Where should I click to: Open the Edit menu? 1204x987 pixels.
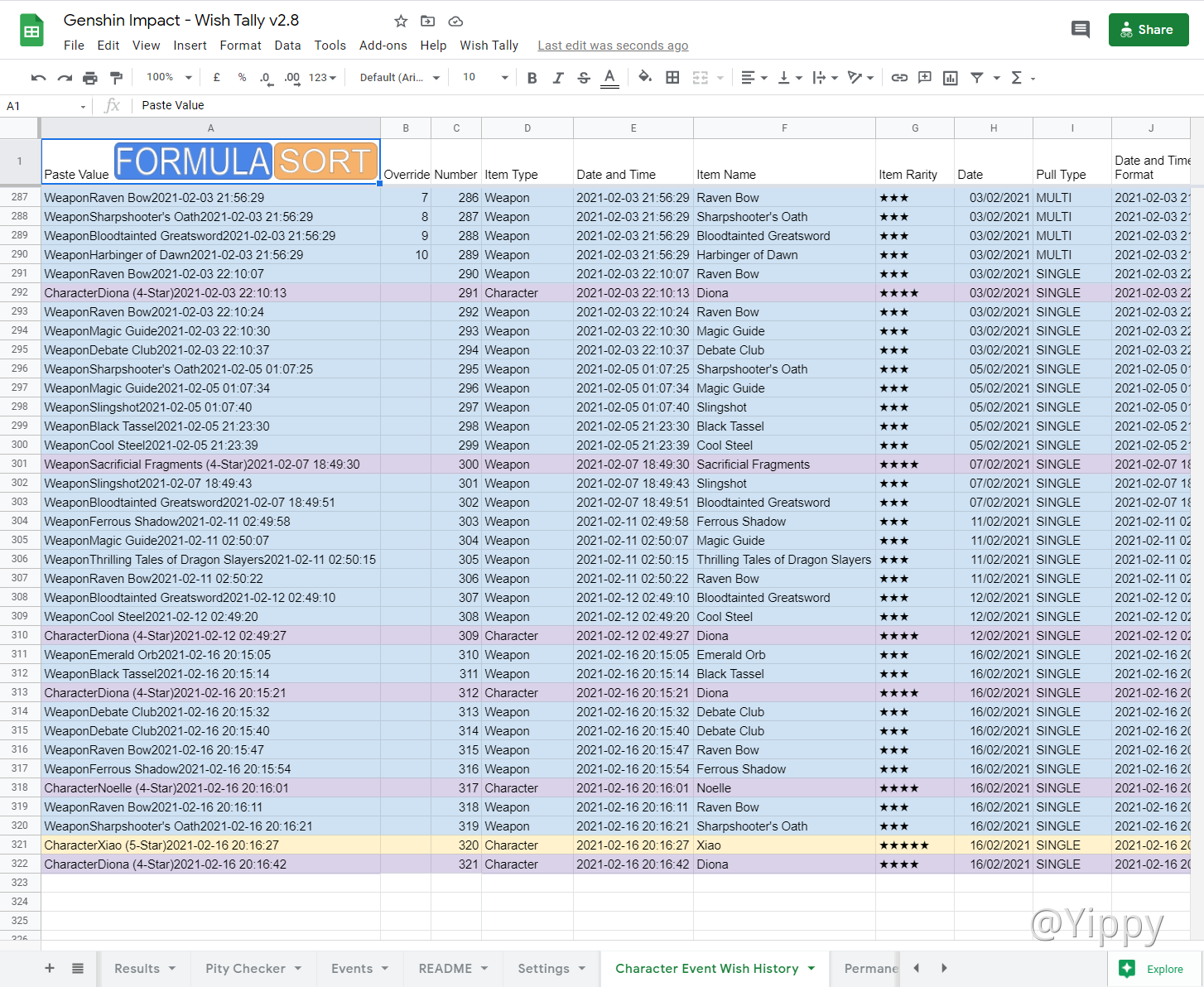(108, 46)
